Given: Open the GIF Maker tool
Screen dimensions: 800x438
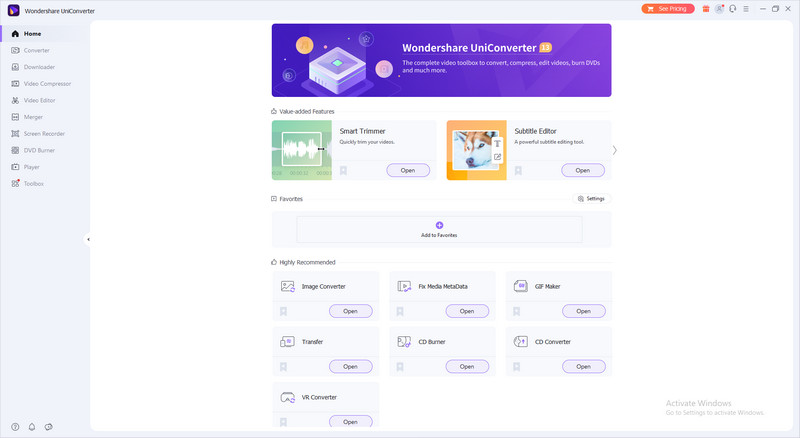Looking at the screenshot, I should [x=583, y=311].
